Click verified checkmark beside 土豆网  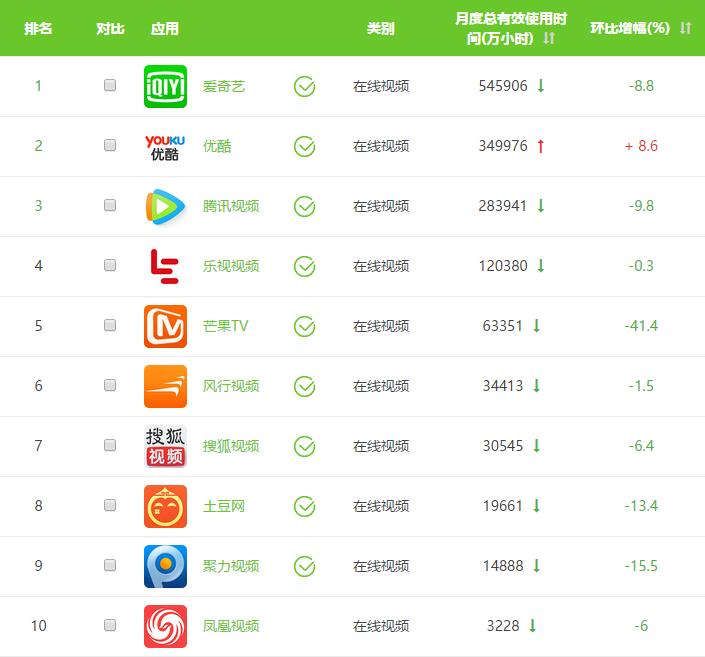[x=304, y=506]
